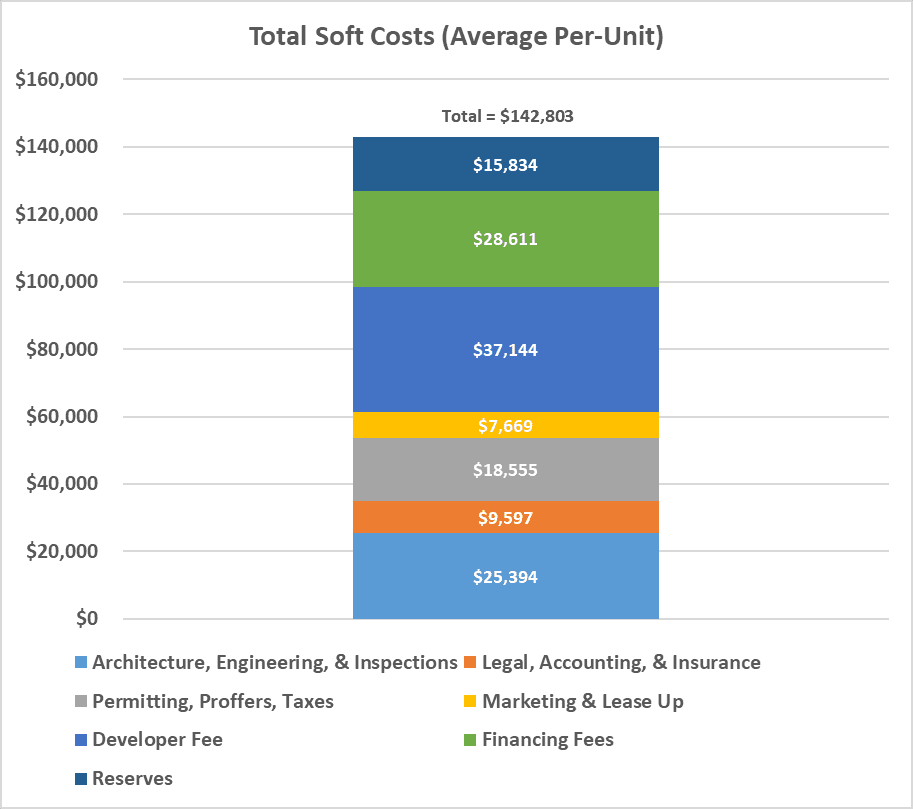Select the $80,000 axis label
This screenshot has width=913, height=809.
[62, 349]
